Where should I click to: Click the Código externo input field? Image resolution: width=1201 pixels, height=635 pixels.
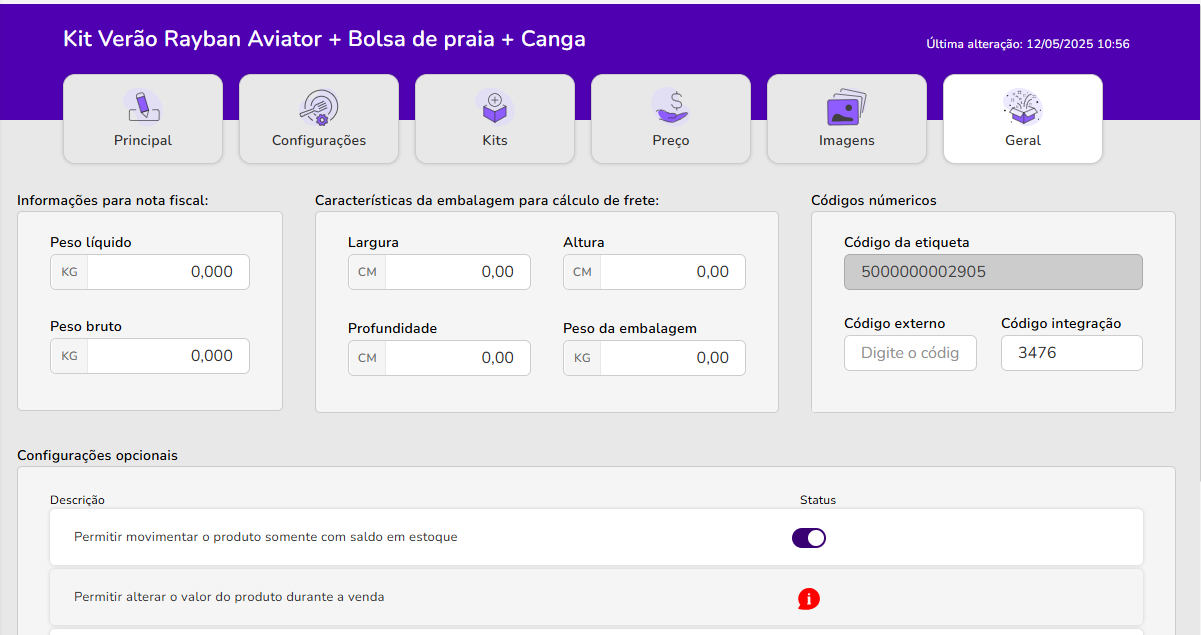click(910, 353)
